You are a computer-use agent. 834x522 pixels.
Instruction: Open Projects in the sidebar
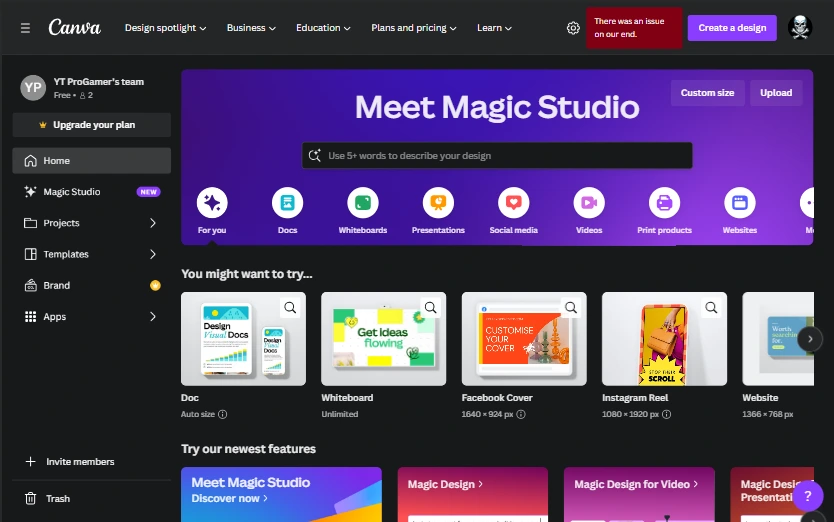click(91, 223)
